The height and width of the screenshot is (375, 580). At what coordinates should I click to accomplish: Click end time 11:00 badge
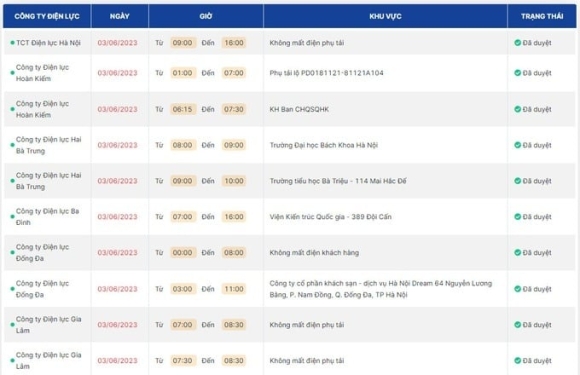[234, 289]
